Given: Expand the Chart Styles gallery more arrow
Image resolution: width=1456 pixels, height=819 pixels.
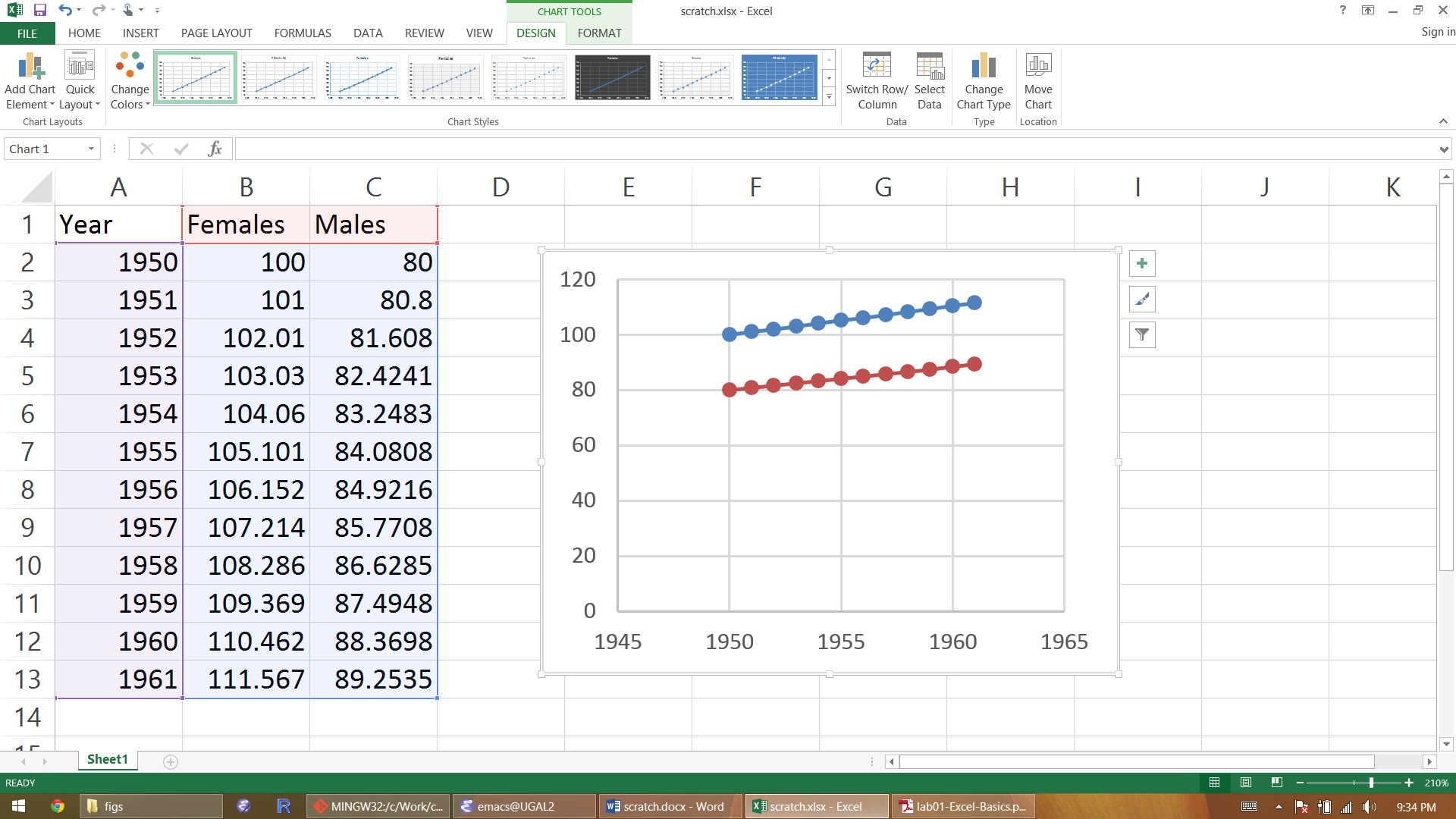Looking at the screenshot, I should point(829,97).
